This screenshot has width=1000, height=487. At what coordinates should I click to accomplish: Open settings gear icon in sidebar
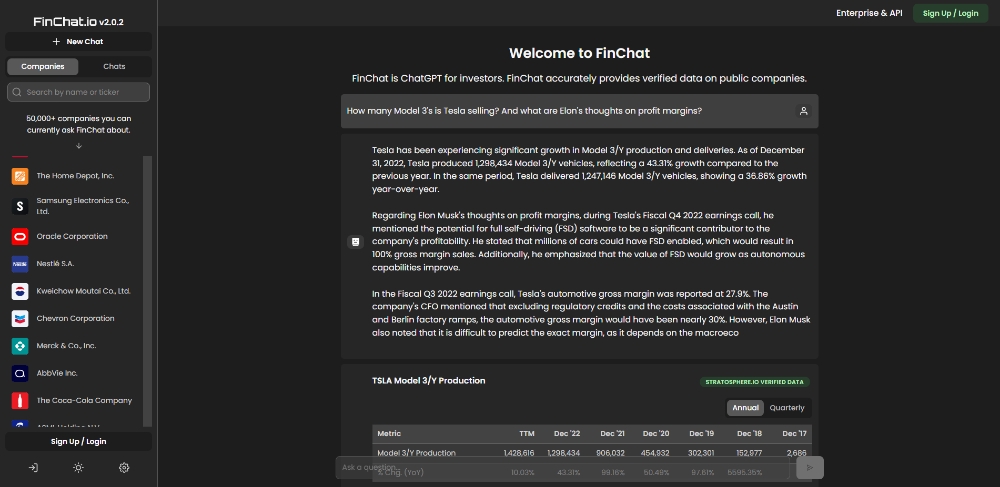click(x=124, y=468)
